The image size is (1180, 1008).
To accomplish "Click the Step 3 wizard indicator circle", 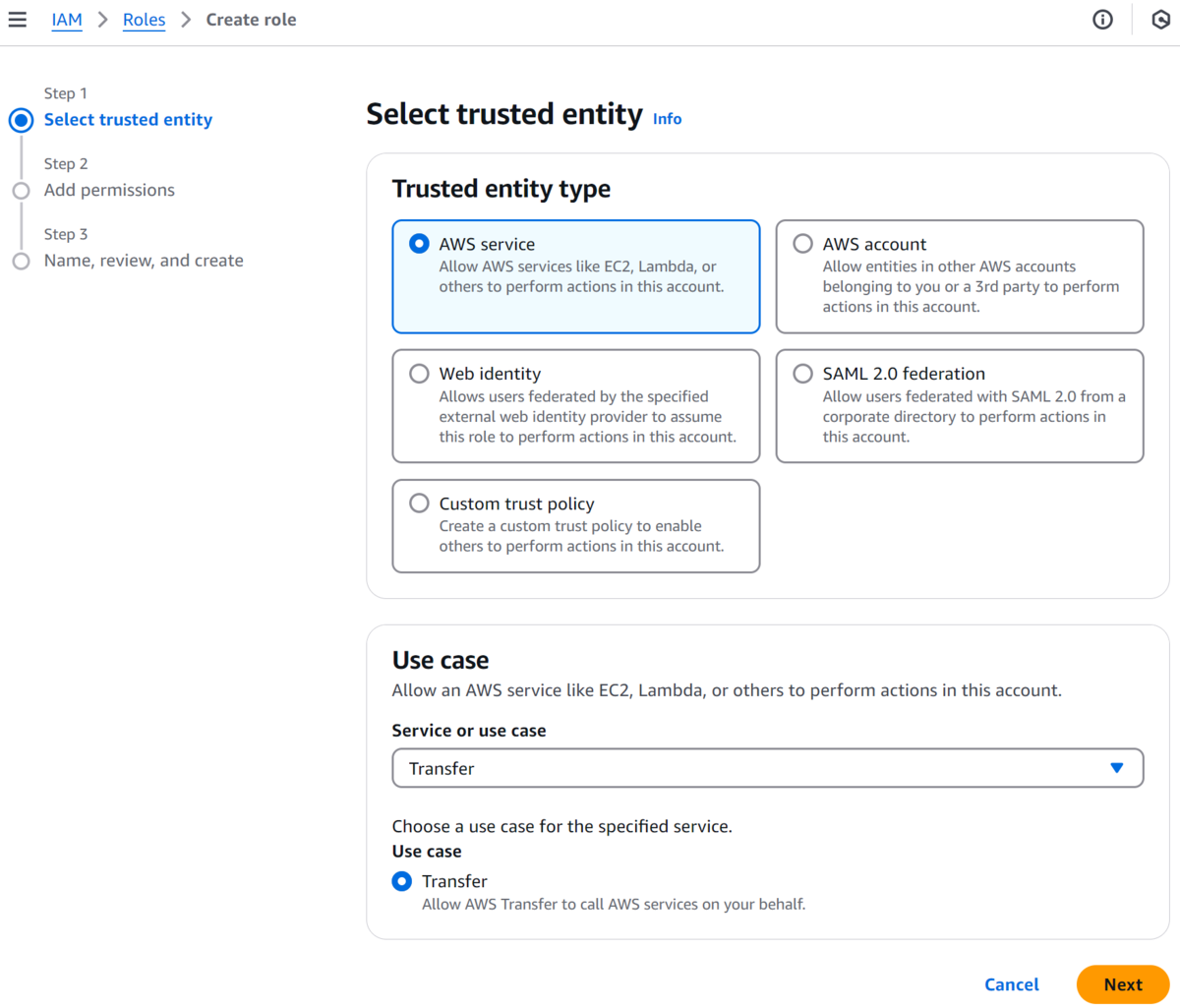I will (x=21, y=261).
